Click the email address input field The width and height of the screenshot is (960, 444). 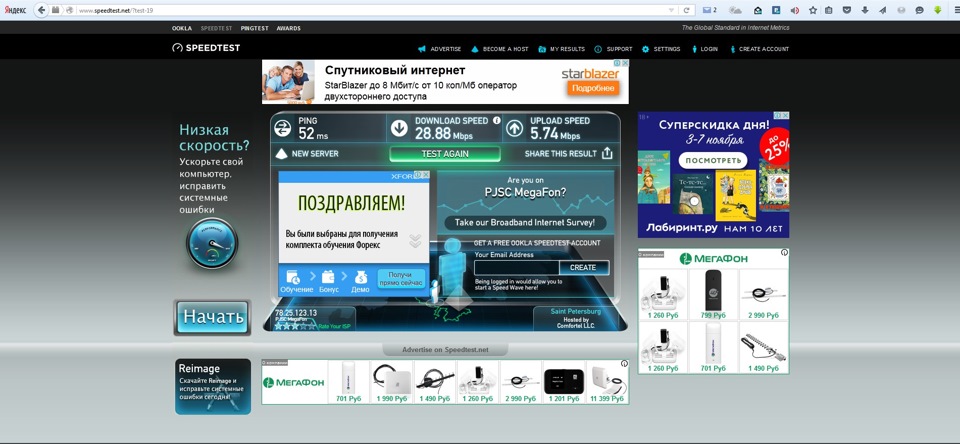coord(517,268)
